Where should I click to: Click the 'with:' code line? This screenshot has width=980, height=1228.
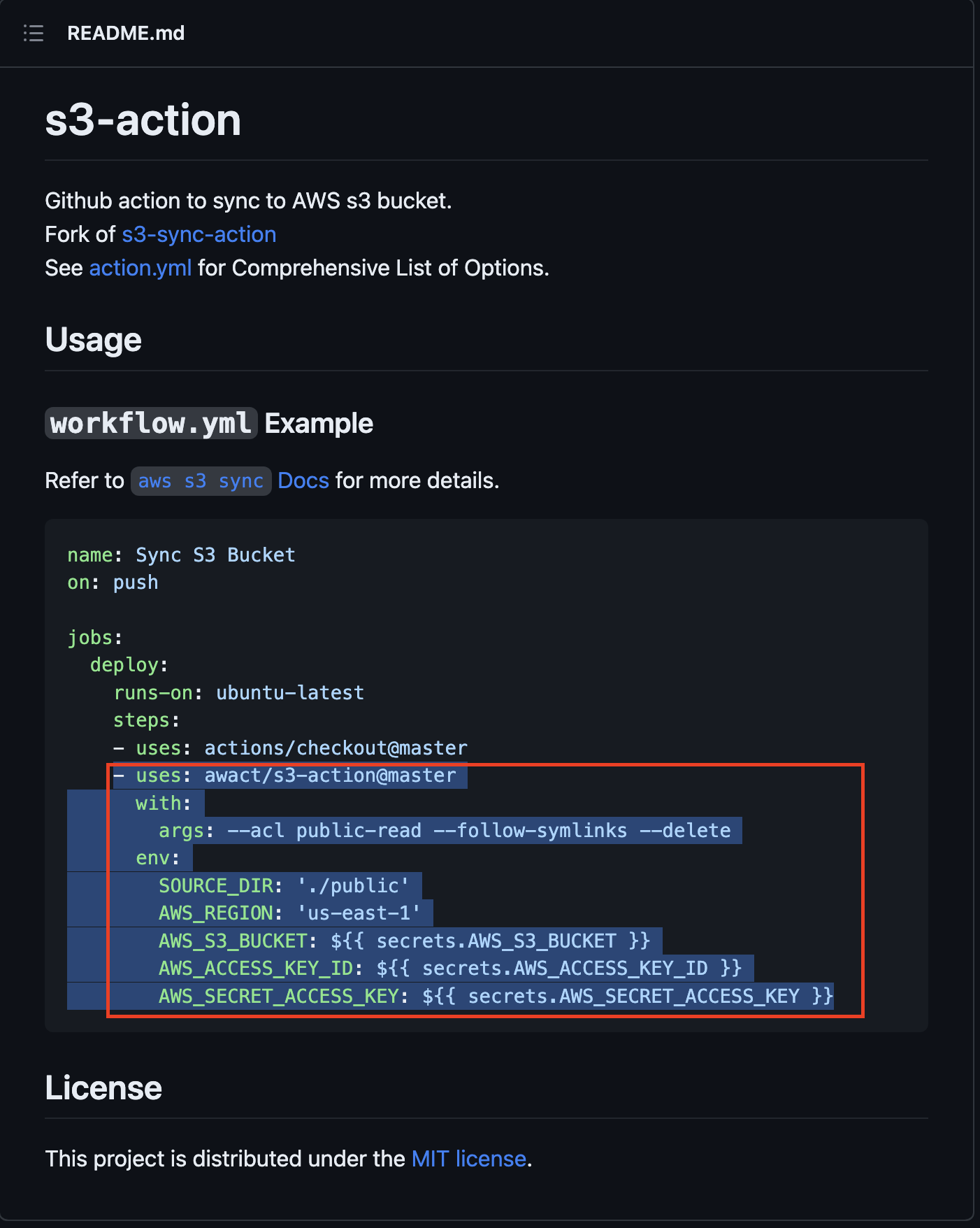164,804
